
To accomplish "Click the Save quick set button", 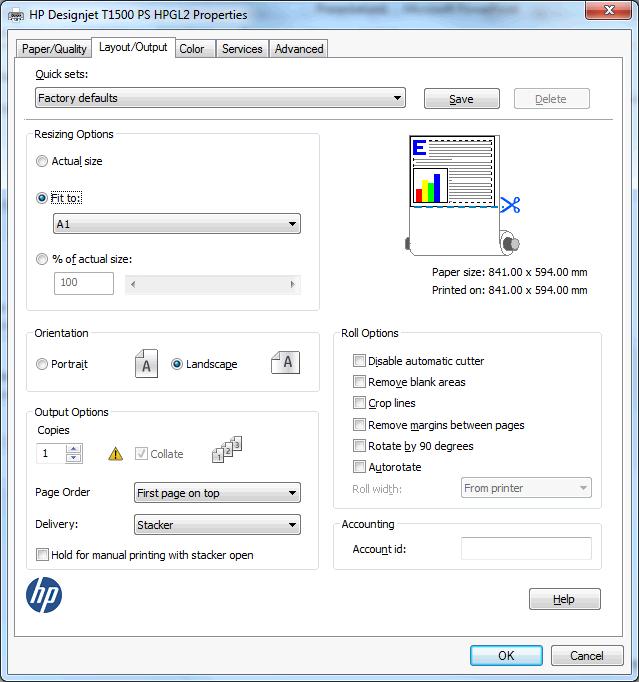I will pyautogui.click(x=462, y=99).
